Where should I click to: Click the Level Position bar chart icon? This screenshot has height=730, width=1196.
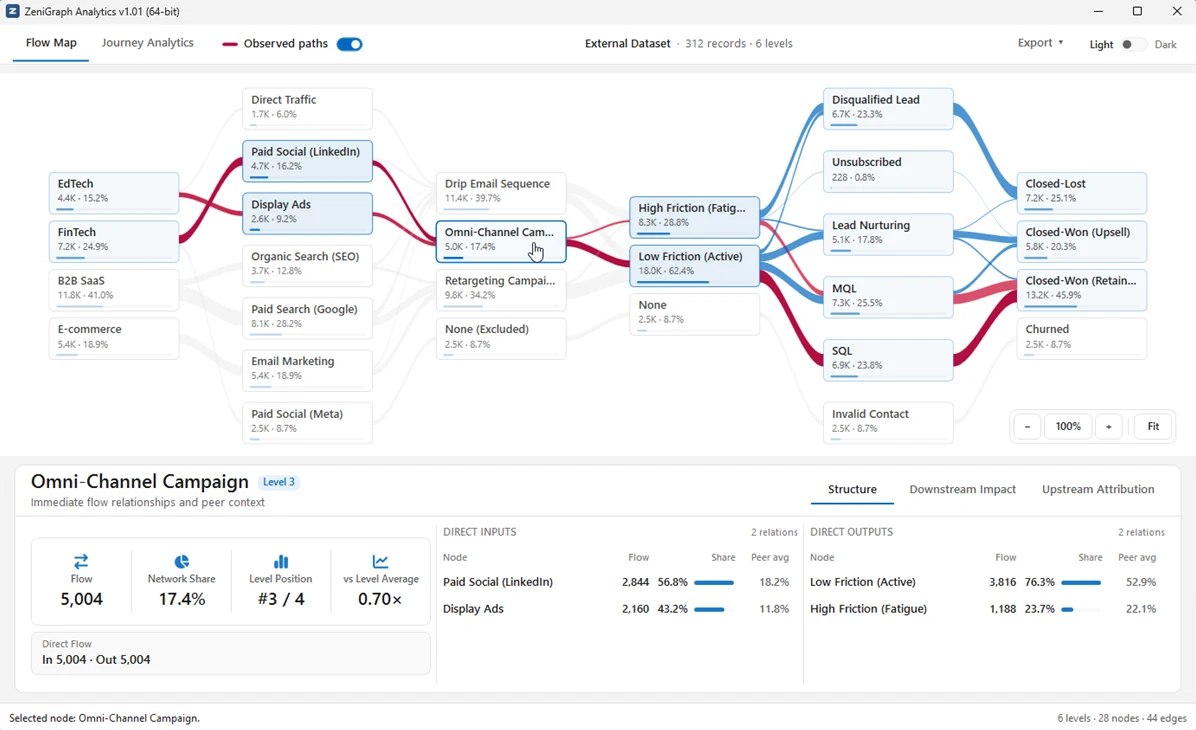point(281,561)
